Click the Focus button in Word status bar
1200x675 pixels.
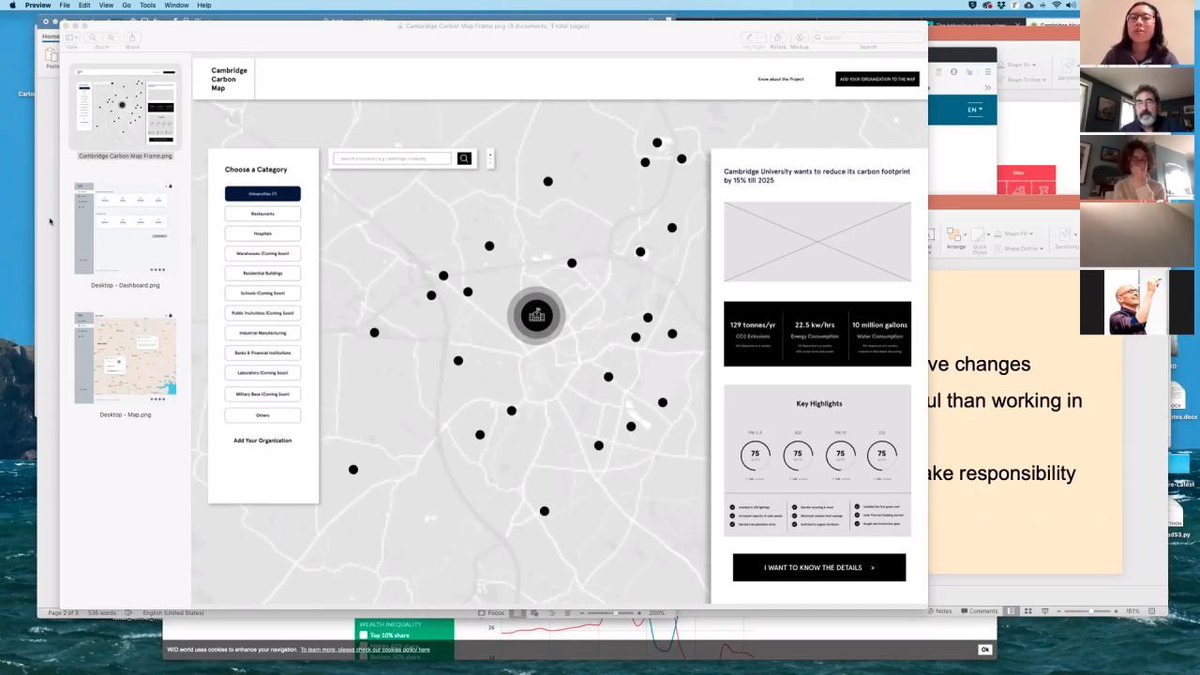[x=490, y=612]
